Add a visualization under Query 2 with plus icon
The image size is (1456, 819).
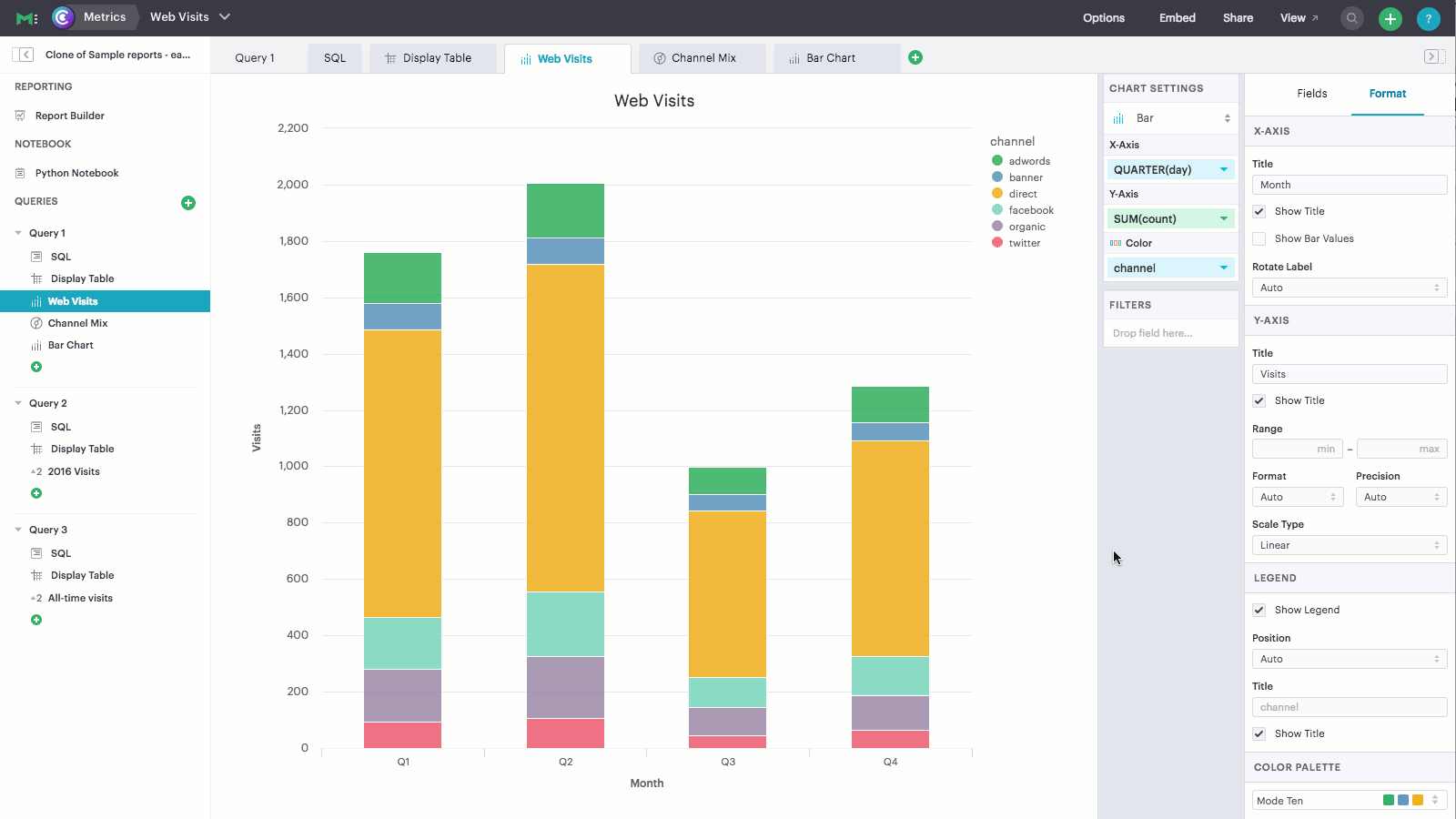click(36, 493)
